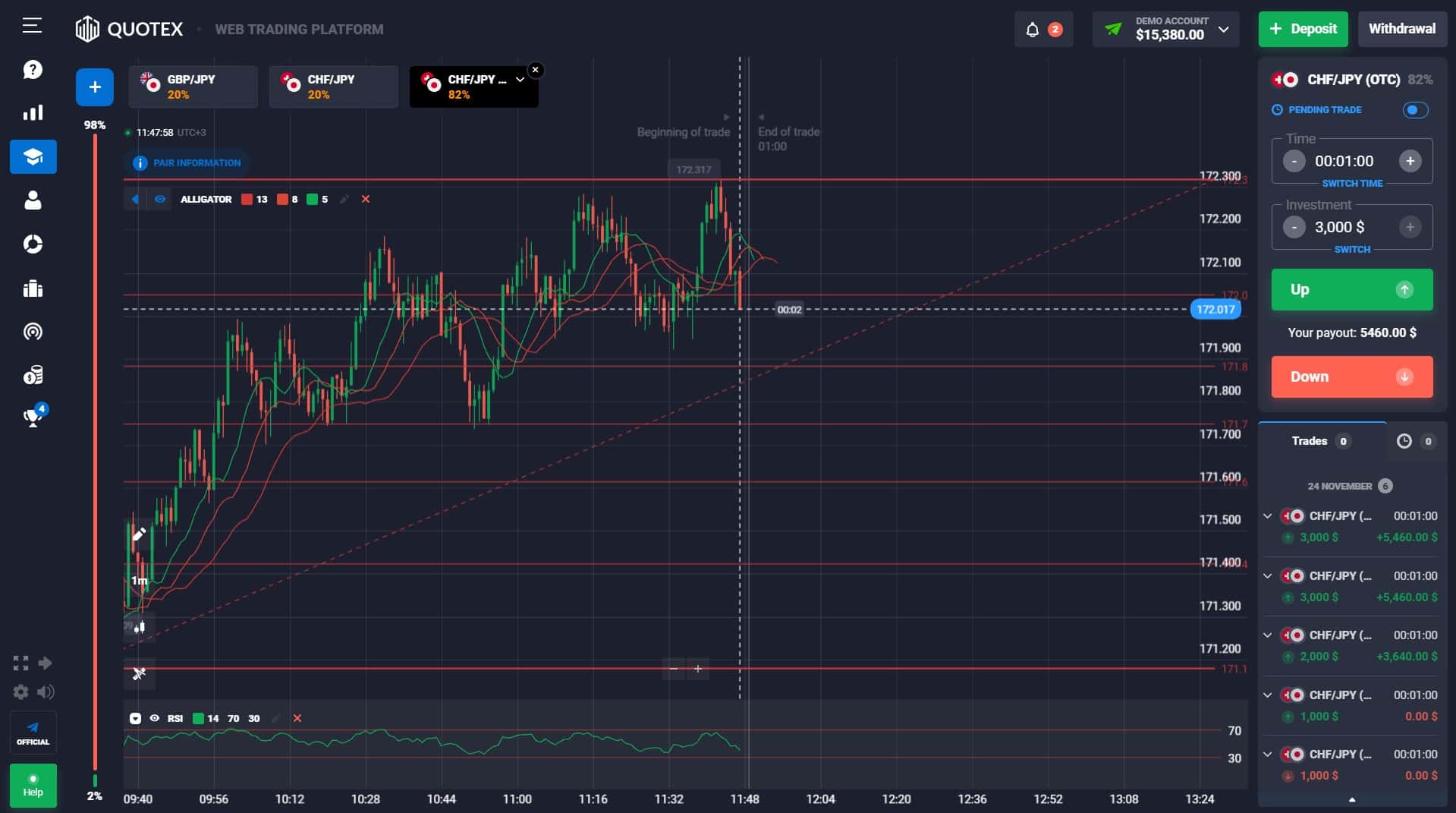Collapse the RSI panel dropdown arrow

pos(135,718)
